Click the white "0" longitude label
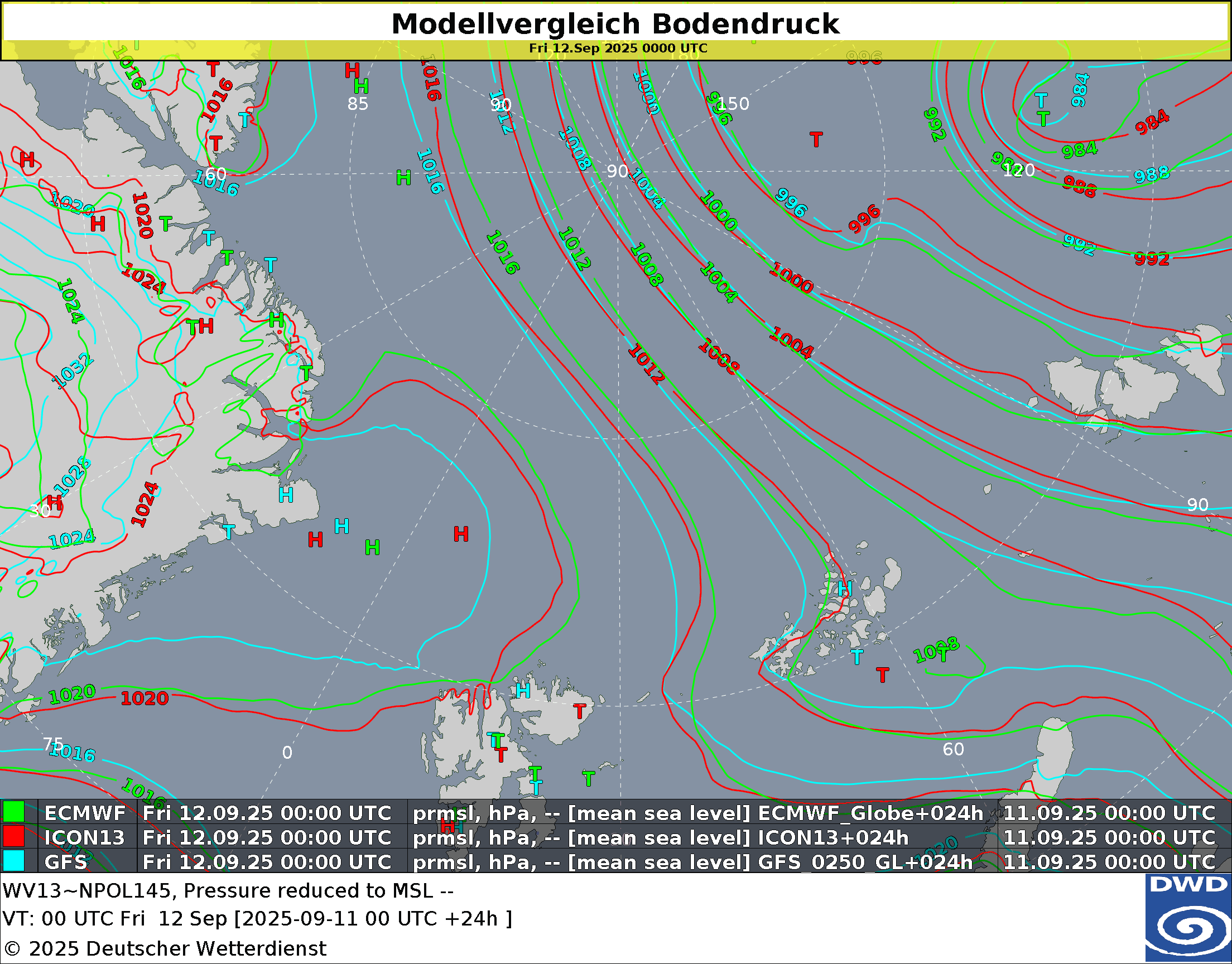Viewport: 1232px width, 964px height. tap(287, 753)
